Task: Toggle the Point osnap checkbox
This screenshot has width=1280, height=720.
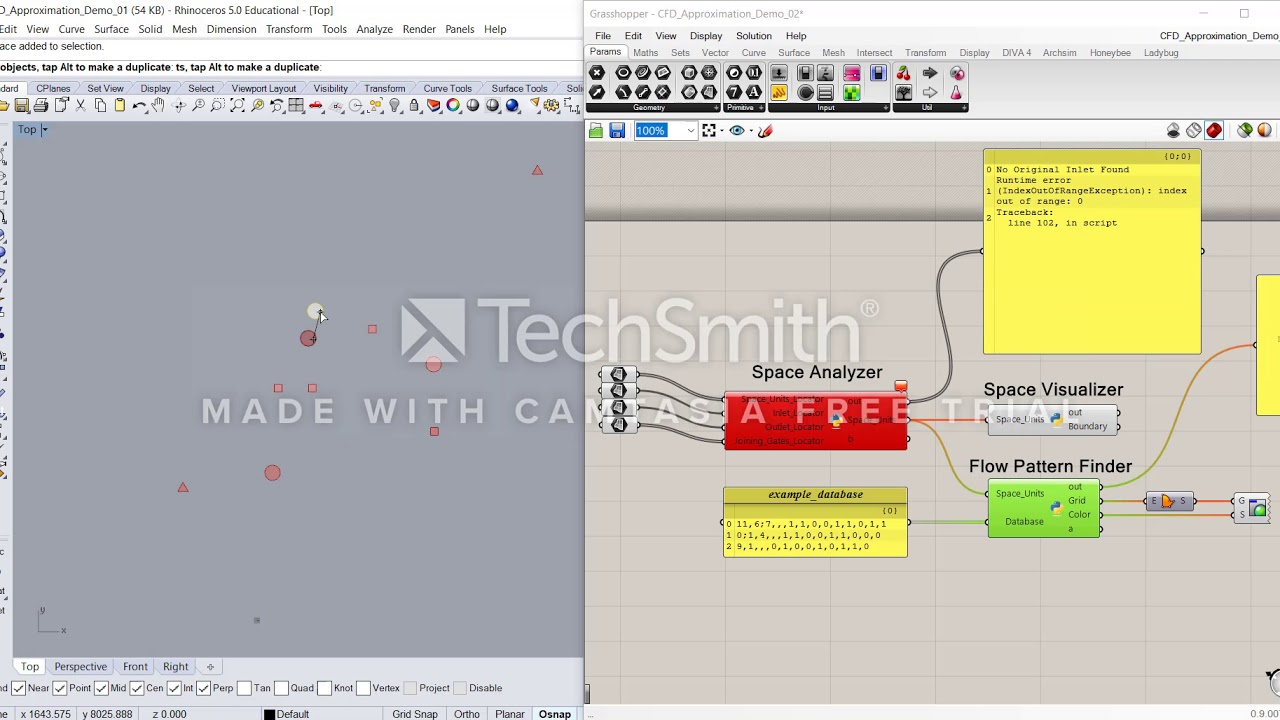Action: pyautogui.click(x=59, y=688)
